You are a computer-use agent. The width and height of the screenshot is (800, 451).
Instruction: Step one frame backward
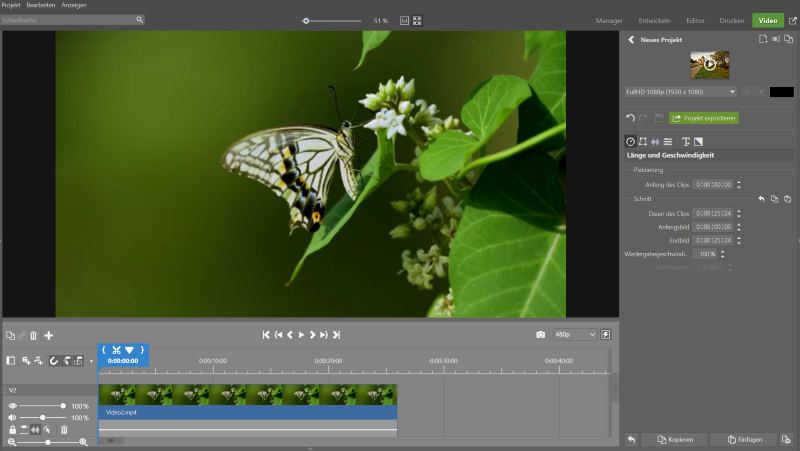[x=290, y=335]
